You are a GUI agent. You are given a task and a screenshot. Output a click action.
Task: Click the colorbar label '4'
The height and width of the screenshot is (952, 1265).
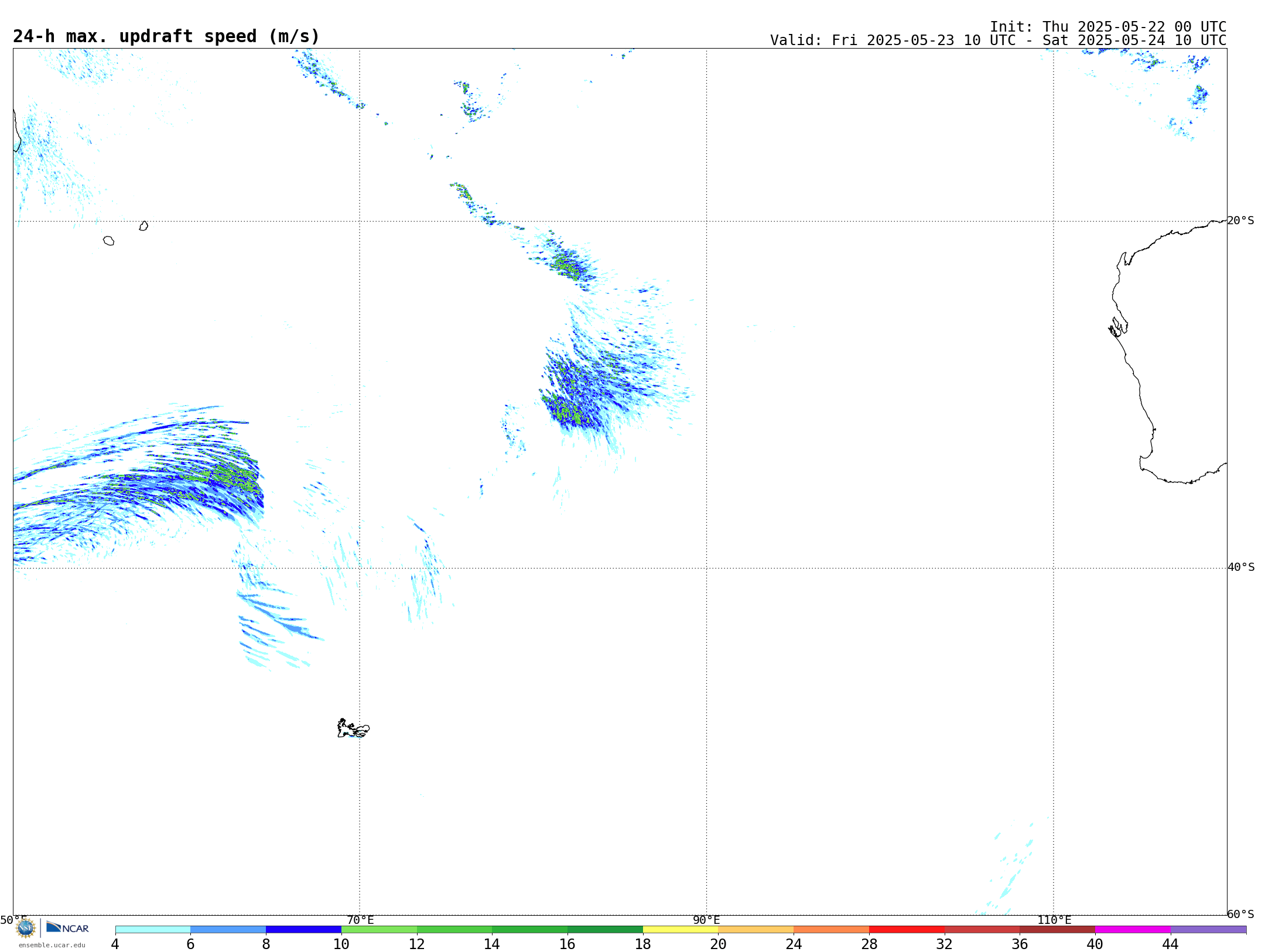tap(115, 944)
